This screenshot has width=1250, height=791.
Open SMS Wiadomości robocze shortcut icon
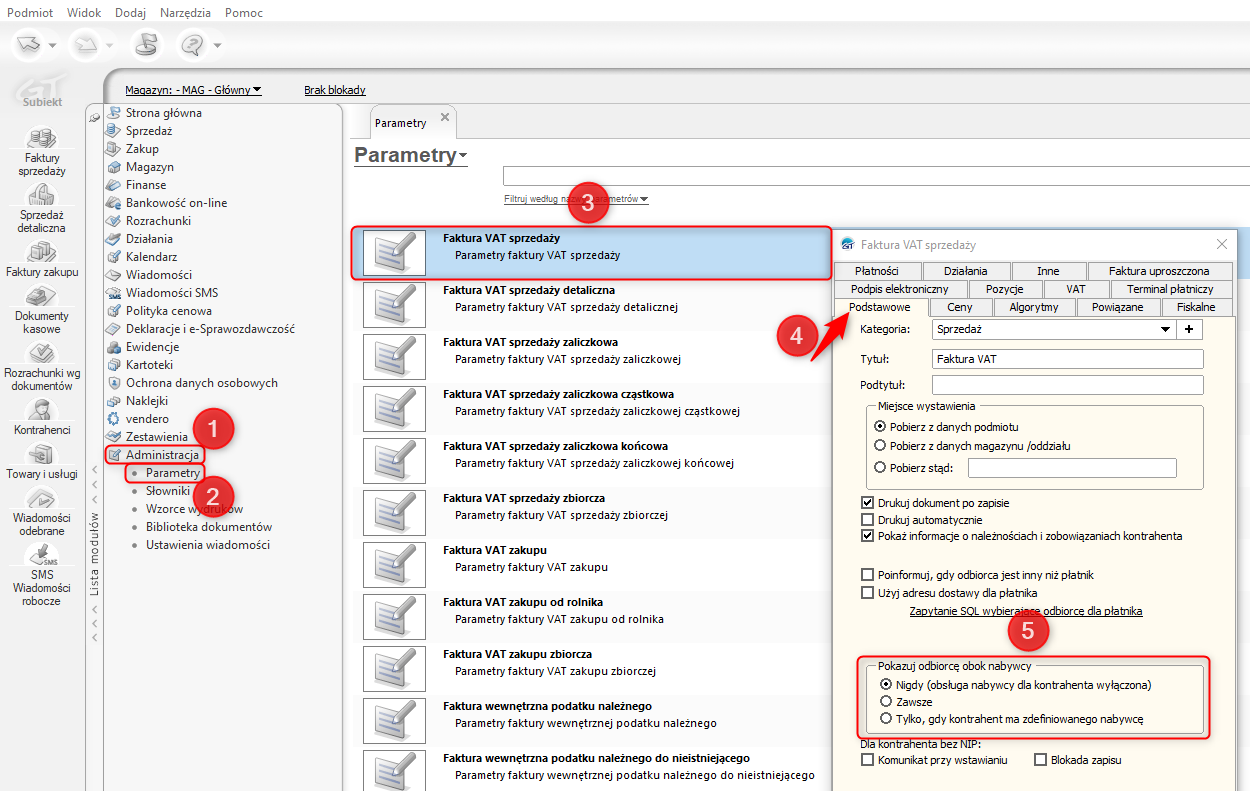point(41,556)
